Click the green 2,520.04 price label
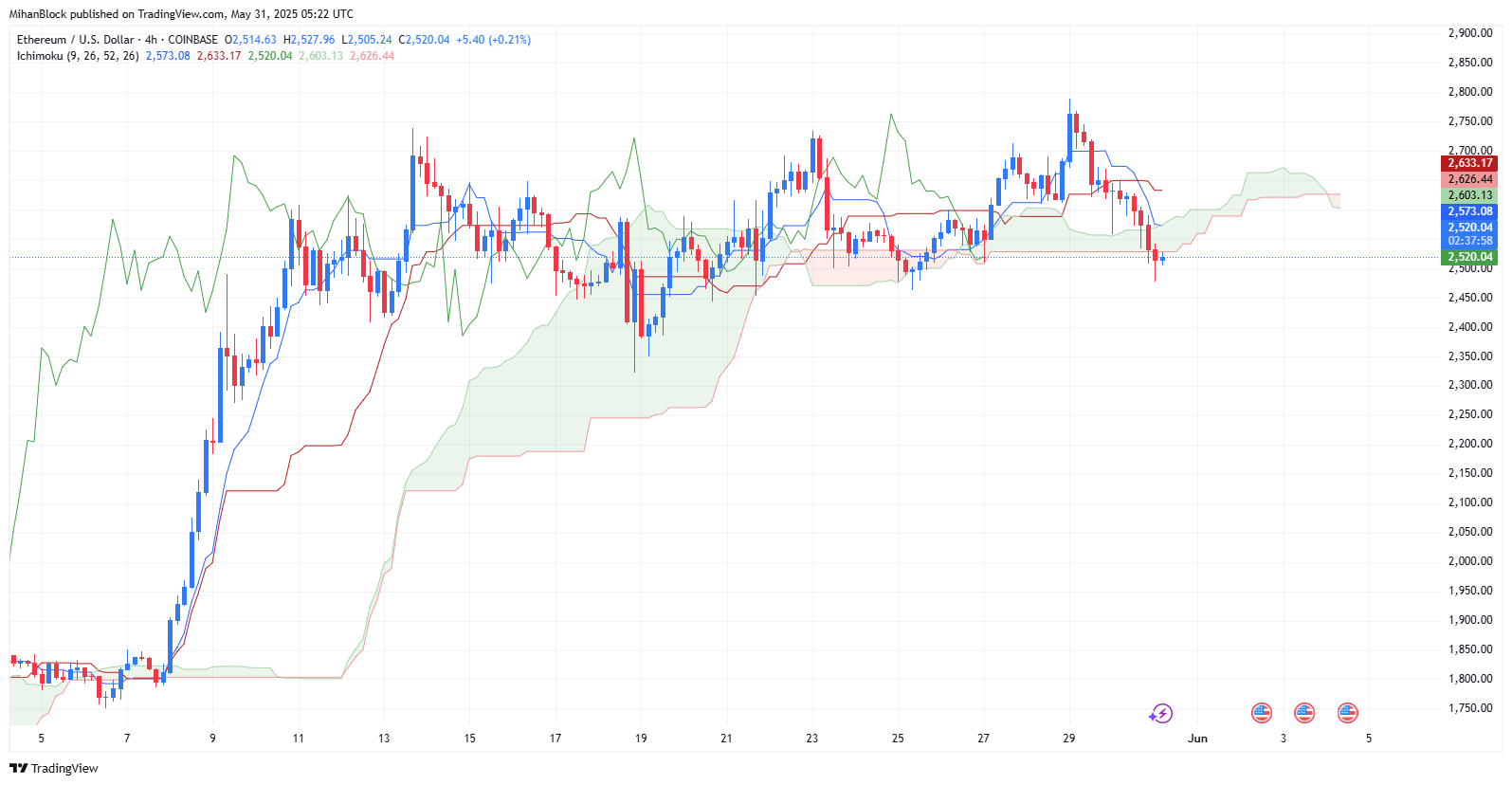The image size is (1512, 785). (x=1468, y=257)
